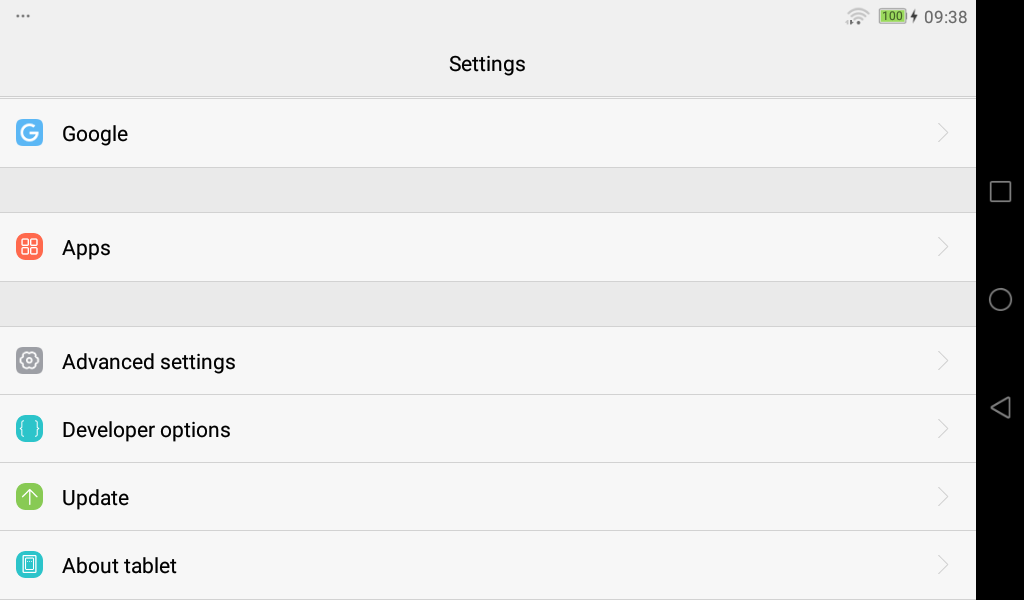Tap the About tablet device icon

29,565
